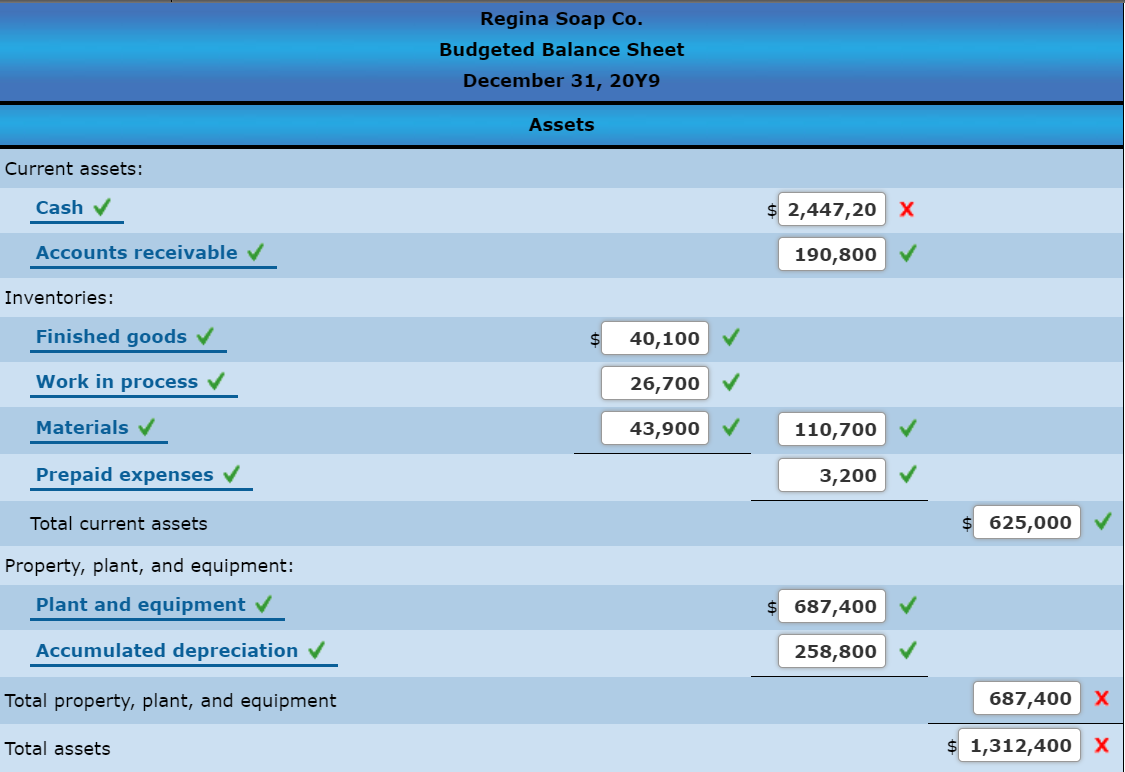Click the green checkmark beside Prepaid expenses value
The height and width of the screenshot is (772, 1125).
[907, 474]
